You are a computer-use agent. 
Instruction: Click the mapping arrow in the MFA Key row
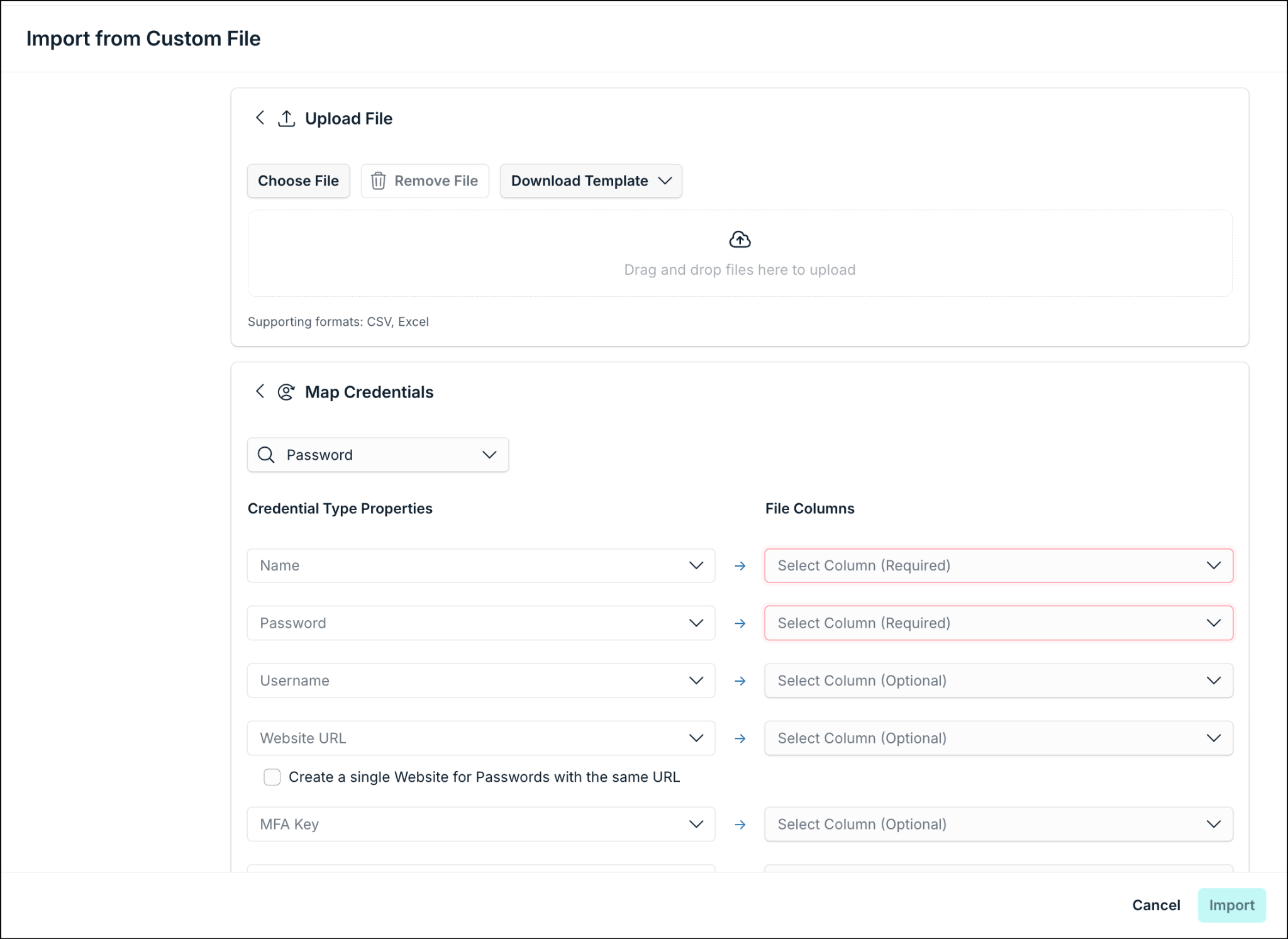coord(740,825)
